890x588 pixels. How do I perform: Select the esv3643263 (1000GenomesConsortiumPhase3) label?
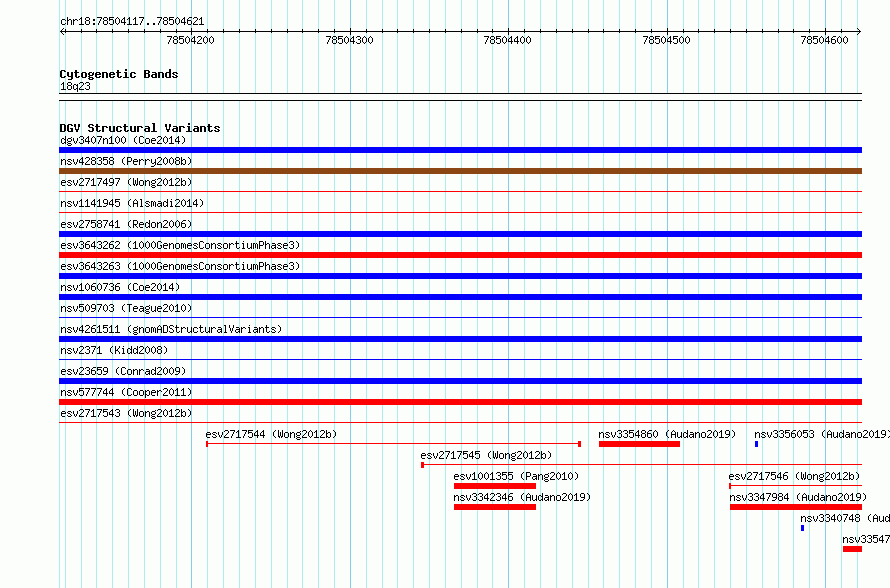click(x=180, y=266)
